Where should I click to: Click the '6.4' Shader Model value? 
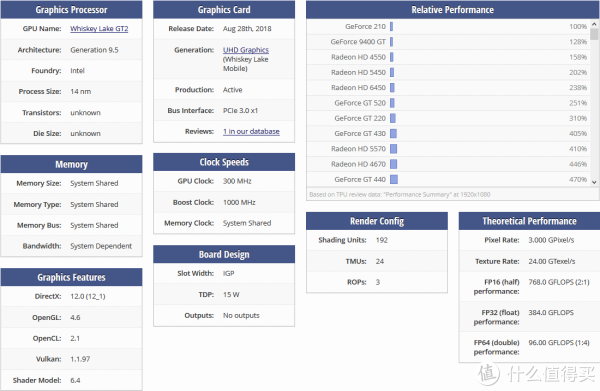[x=75, y=380]
